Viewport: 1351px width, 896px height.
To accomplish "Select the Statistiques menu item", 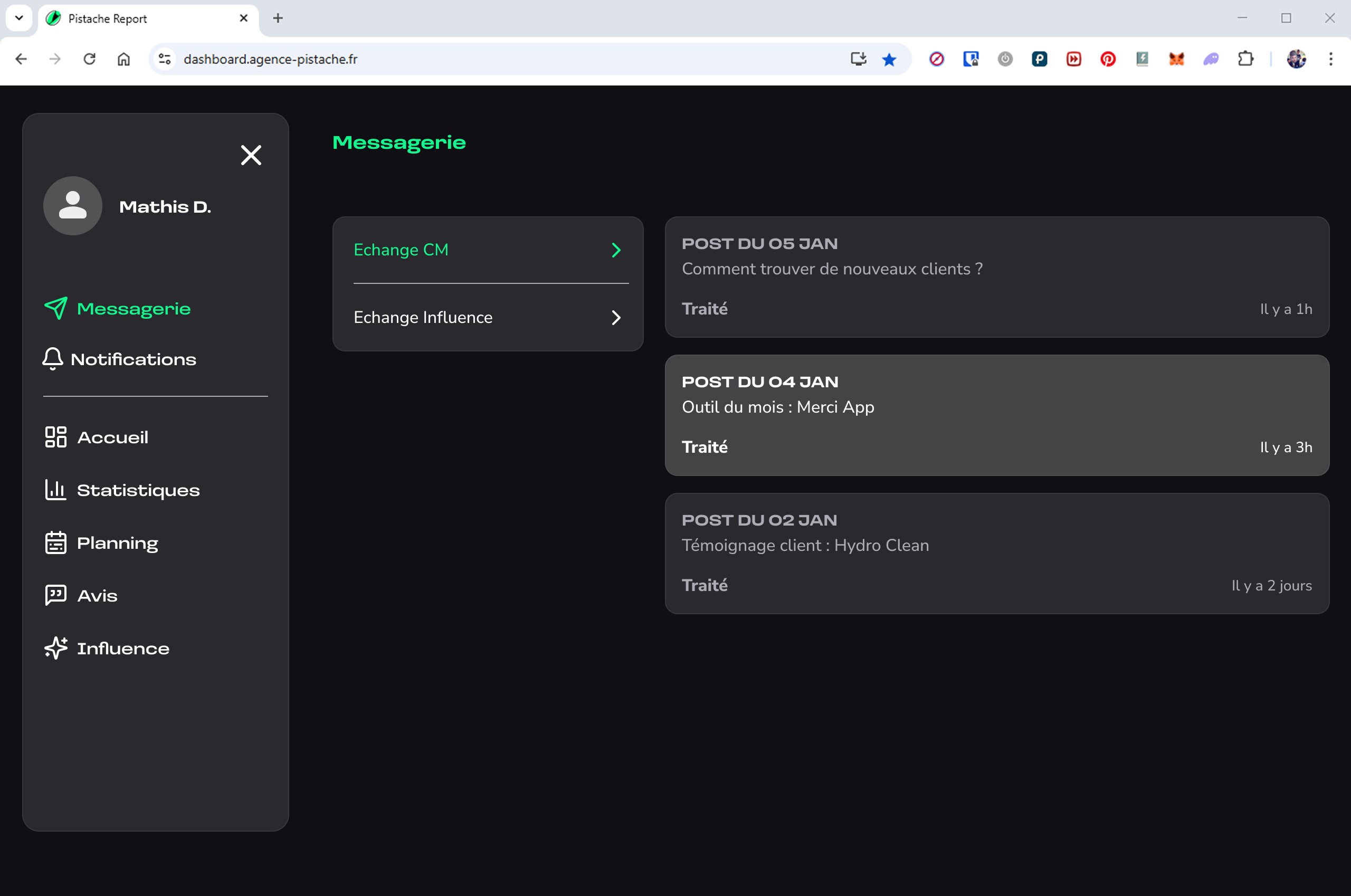I will pyautogui.click(x=138, y=490).
